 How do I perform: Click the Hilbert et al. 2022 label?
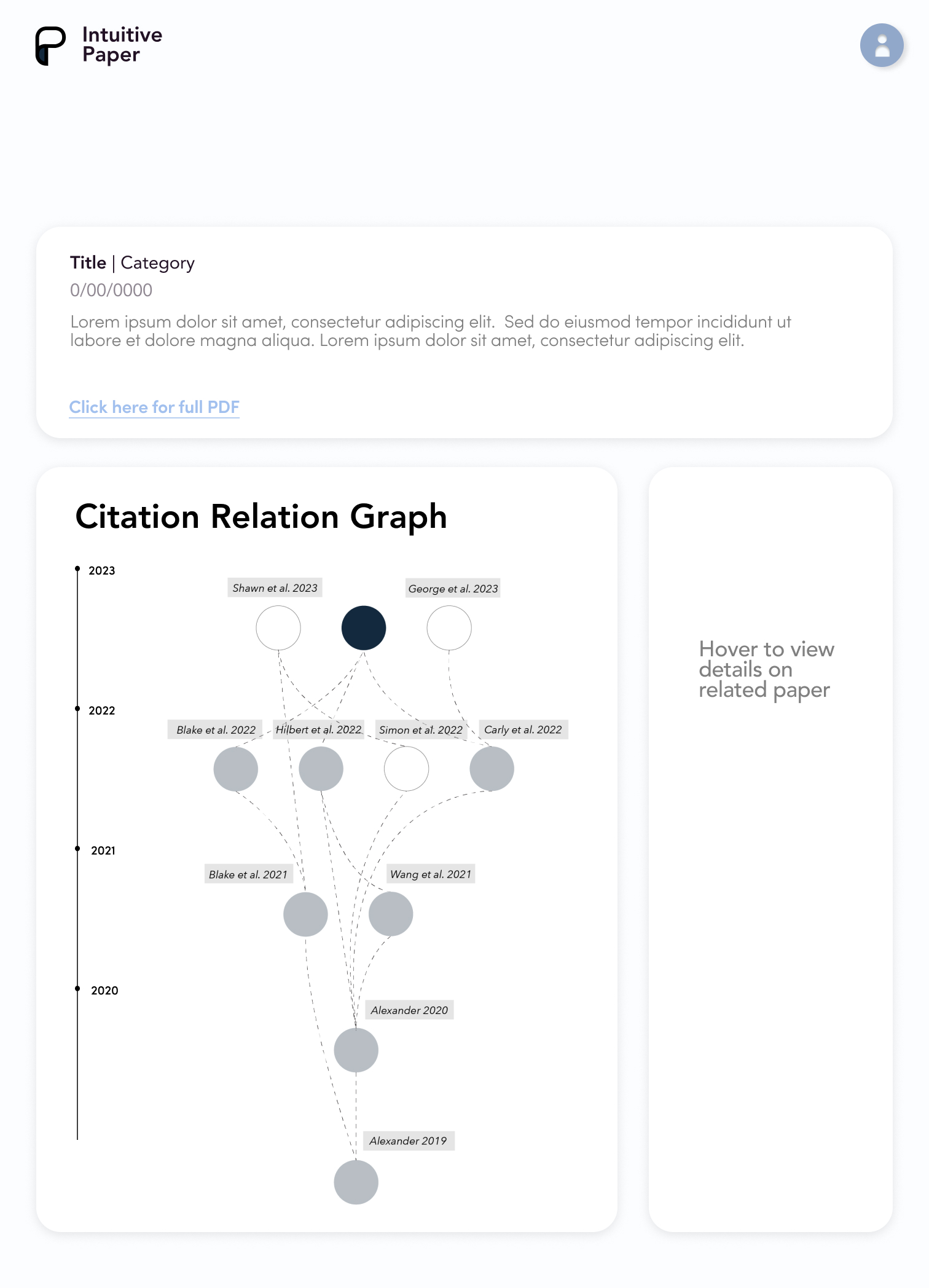pos(318,729)
